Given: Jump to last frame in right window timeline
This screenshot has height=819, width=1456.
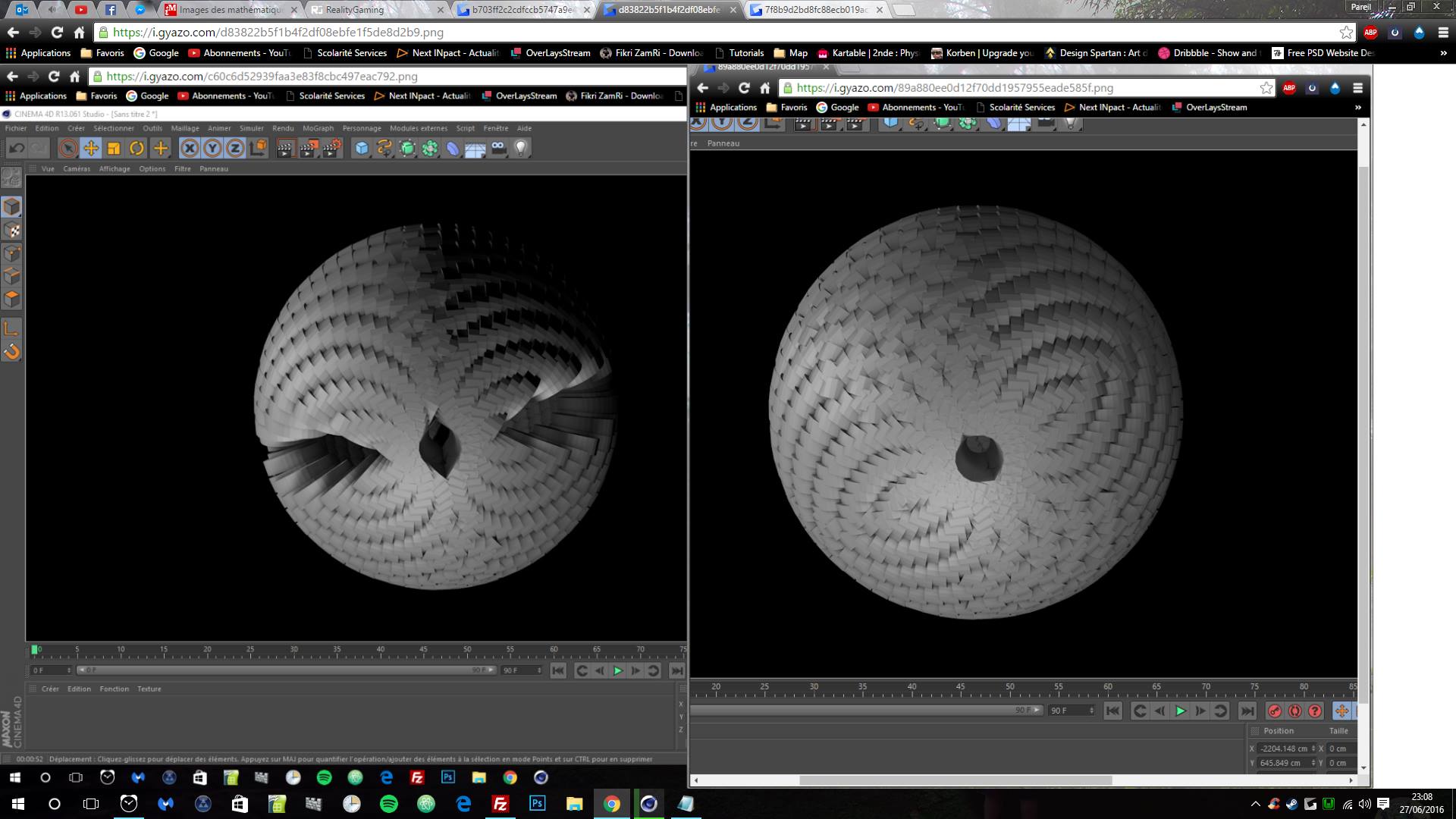Looking at the screenshot, I should click(x=1247, y=711).
